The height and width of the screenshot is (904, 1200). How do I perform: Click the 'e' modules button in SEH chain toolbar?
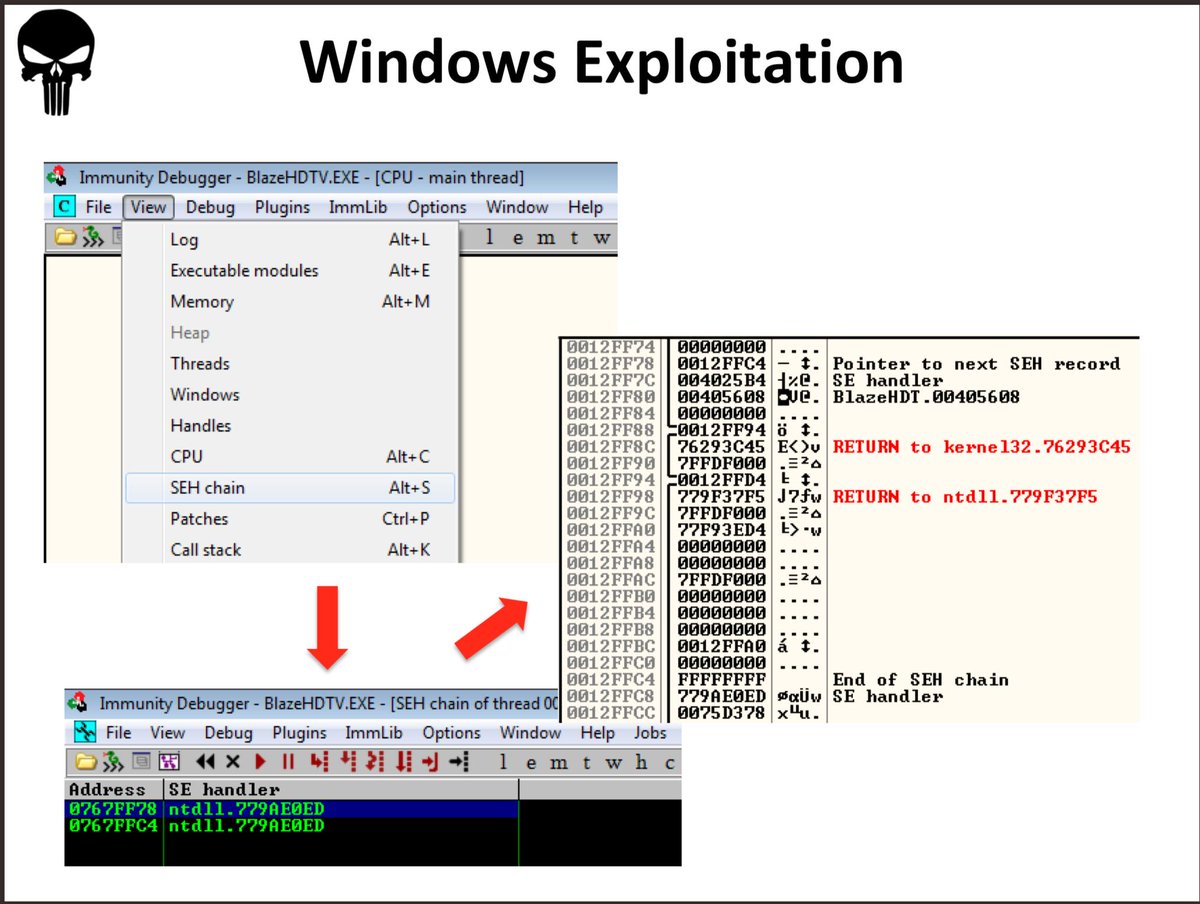coord(531,763)
